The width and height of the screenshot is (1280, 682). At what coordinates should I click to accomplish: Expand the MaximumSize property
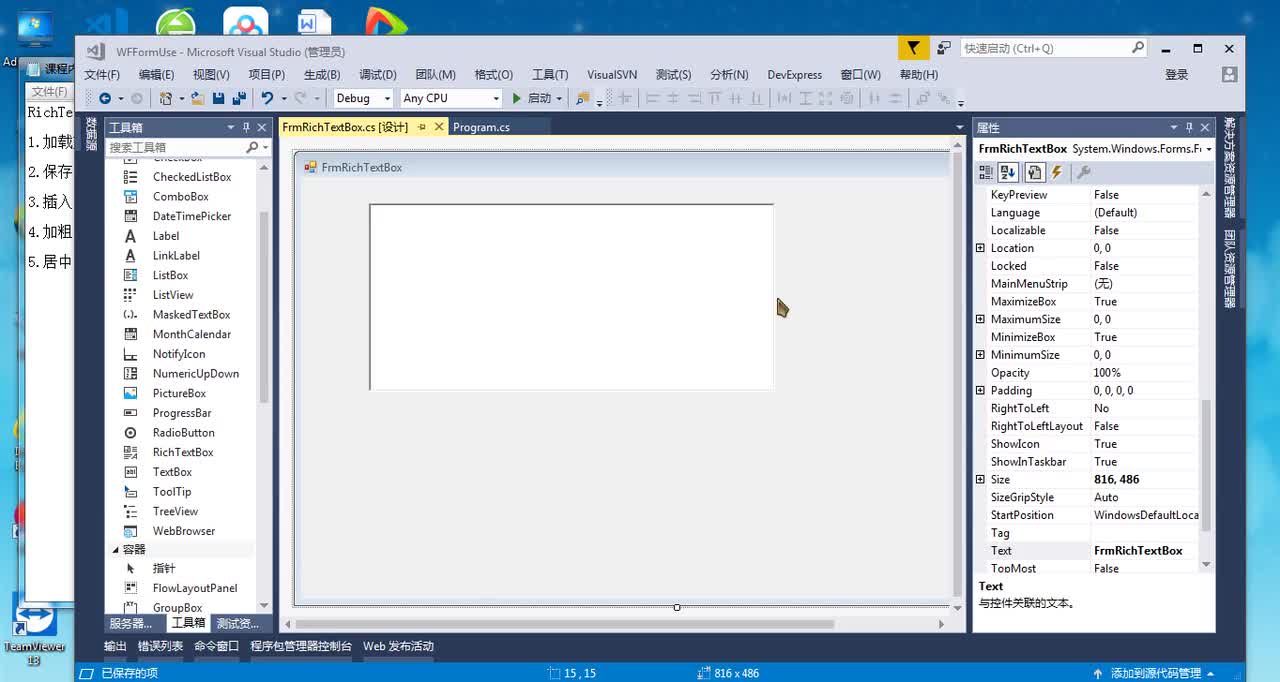click(980, 319)
